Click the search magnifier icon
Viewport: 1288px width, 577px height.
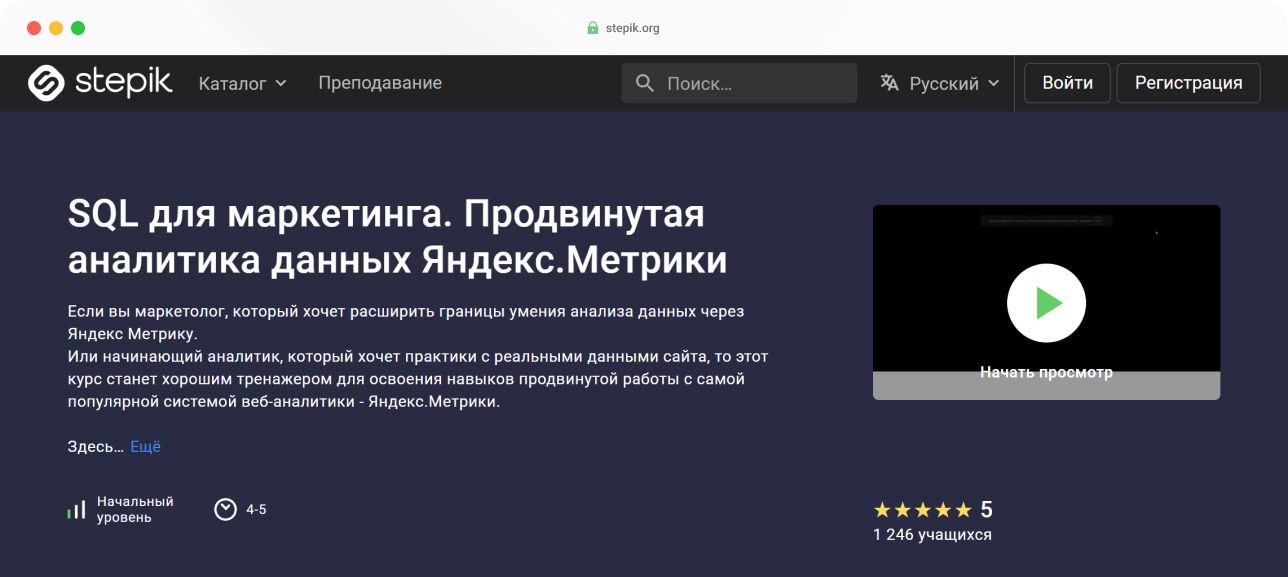645,83
